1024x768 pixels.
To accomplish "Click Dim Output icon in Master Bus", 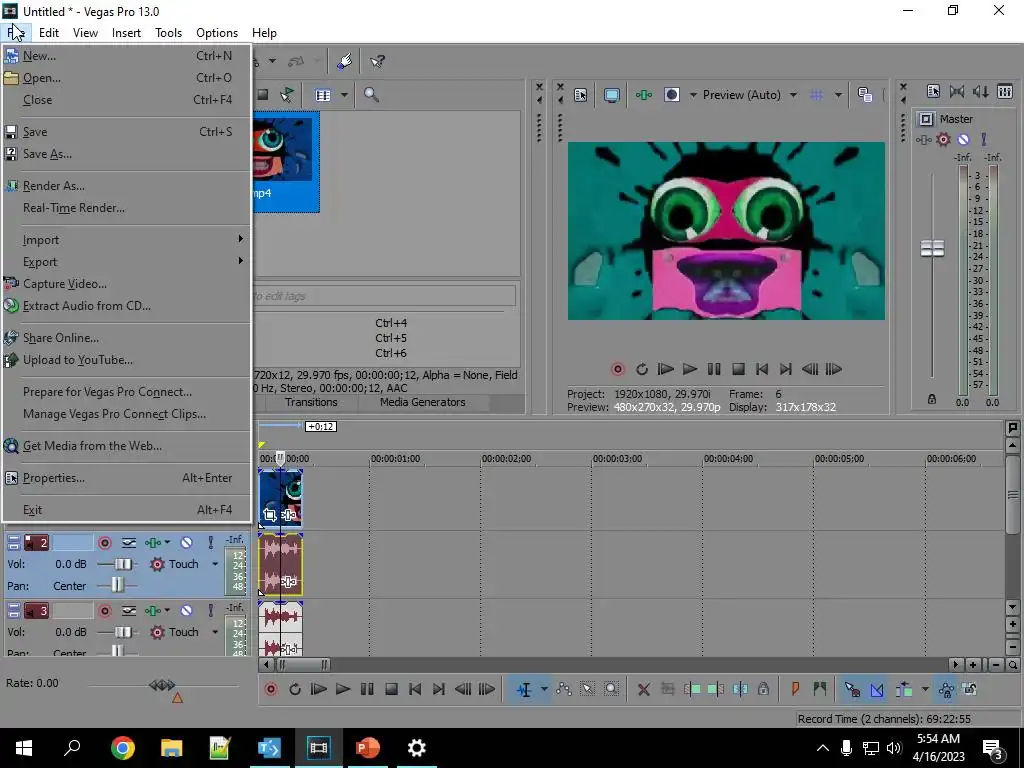I will (981, 91).
